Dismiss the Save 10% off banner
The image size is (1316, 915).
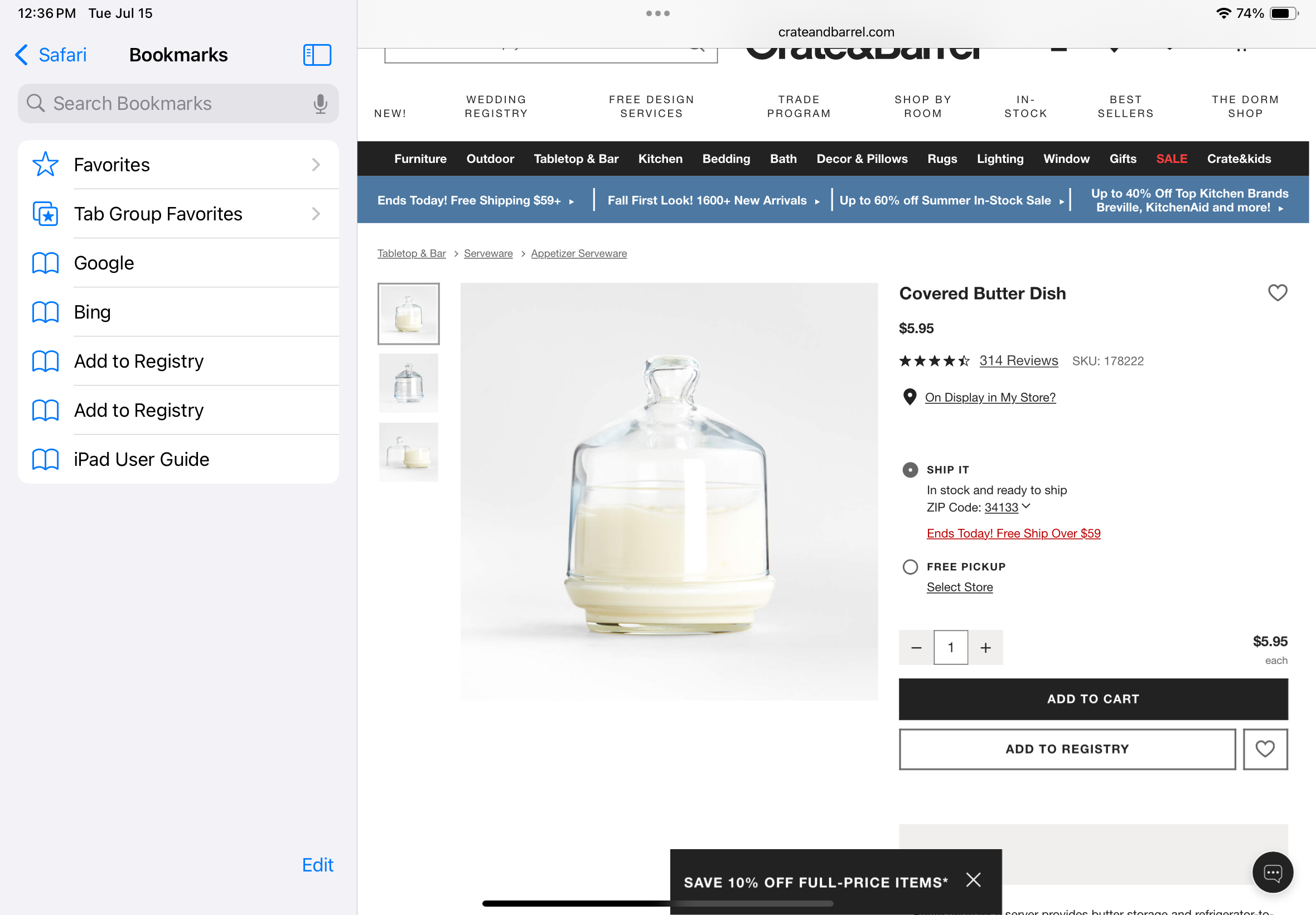point(974,879)
